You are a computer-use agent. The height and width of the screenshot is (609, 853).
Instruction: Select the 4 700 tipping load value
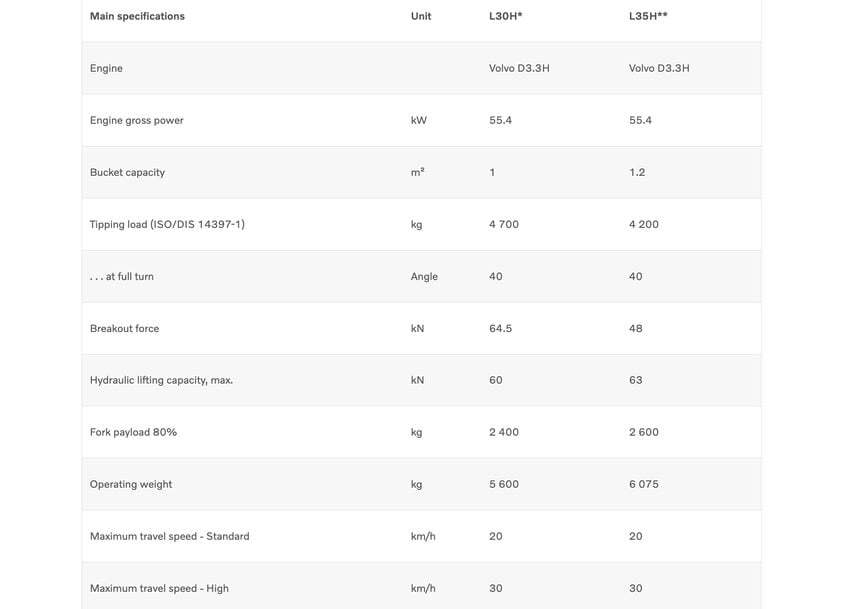(504, 224)
